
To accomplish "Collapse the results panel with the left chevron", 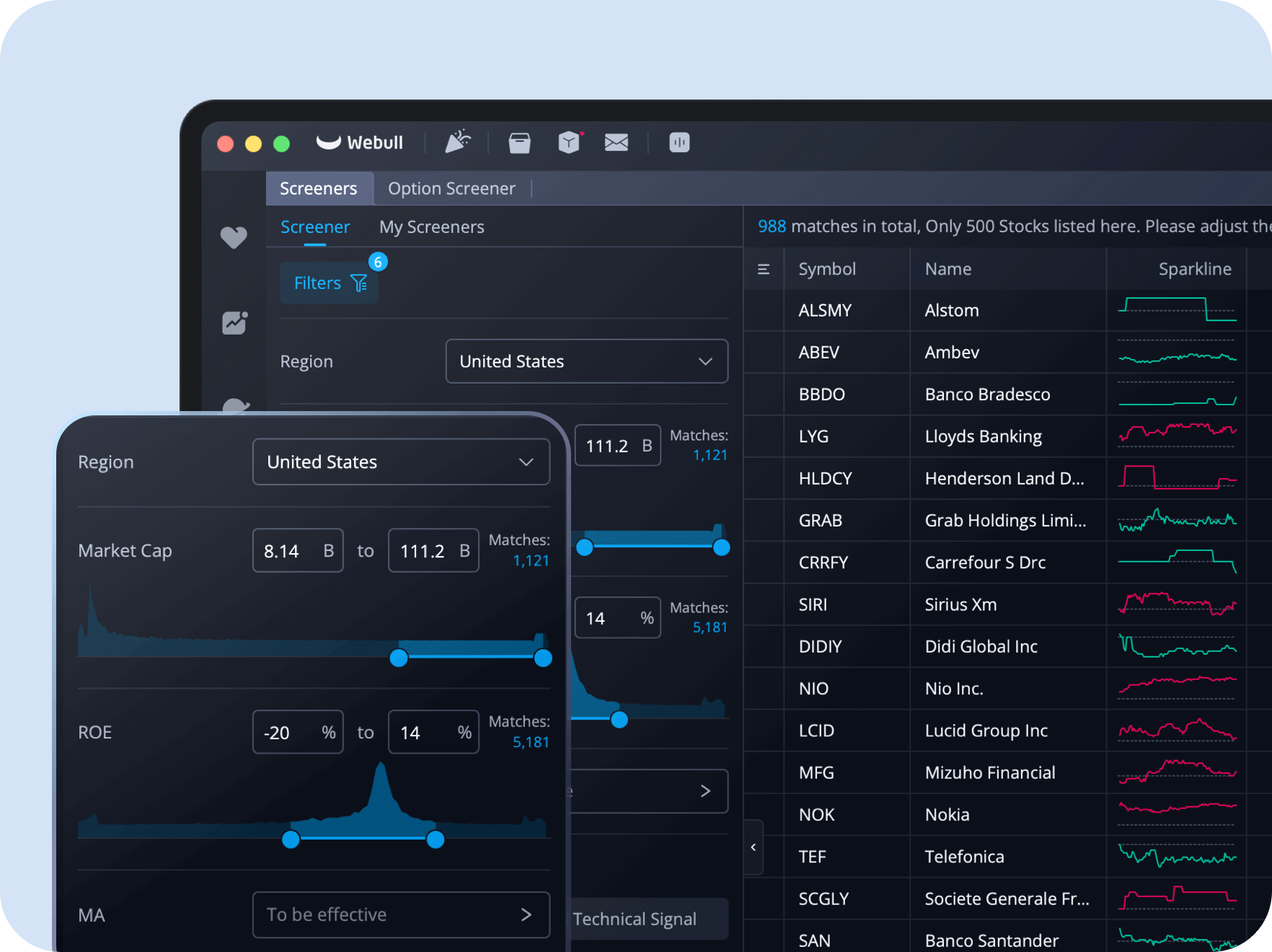I will coord(753,847).
